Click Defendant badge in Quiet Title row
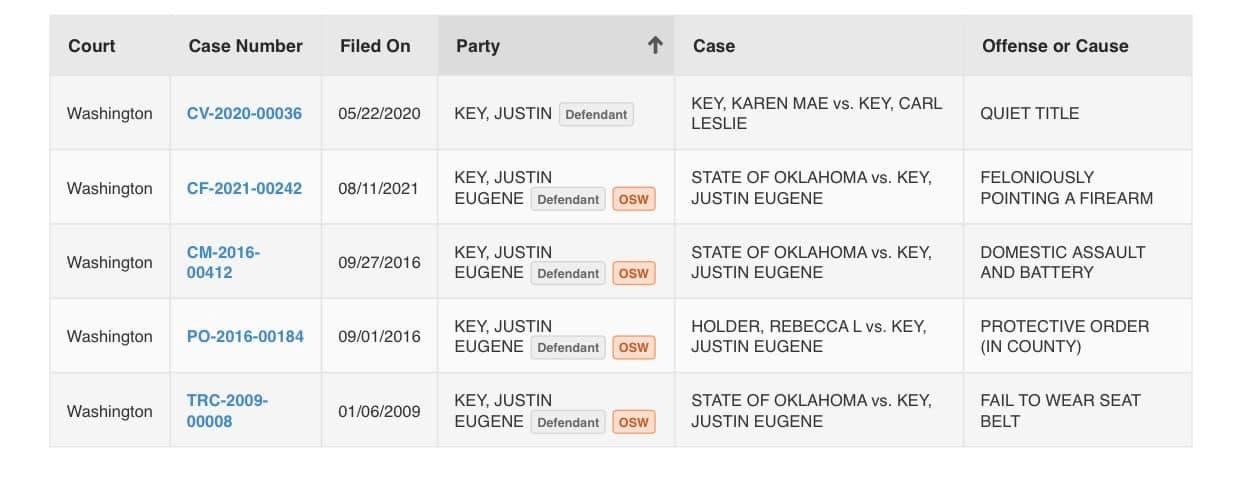 coord(596,114)
